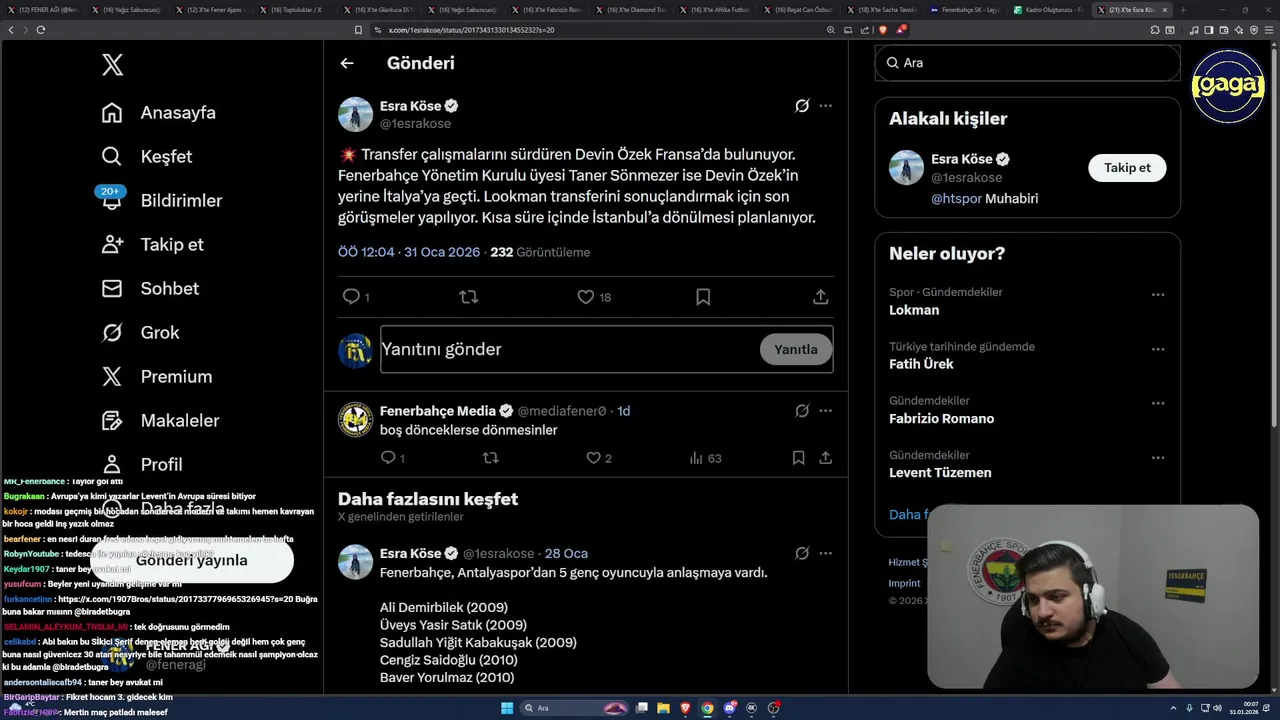
Task: Switch to Fenerbahçe SK browser tab
Action: [964, 10]
